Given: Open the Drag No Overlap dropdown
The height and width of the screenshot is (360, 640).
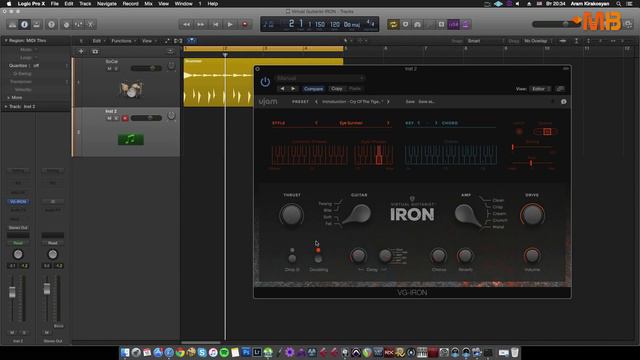Looking at the screenshot, I should coord(537,41).
